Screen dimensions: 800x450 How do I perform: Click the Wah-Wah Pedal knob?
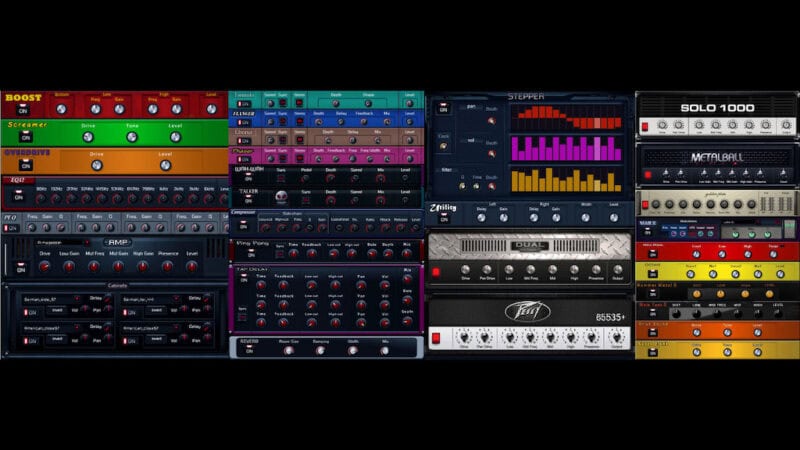coord(305,179)
